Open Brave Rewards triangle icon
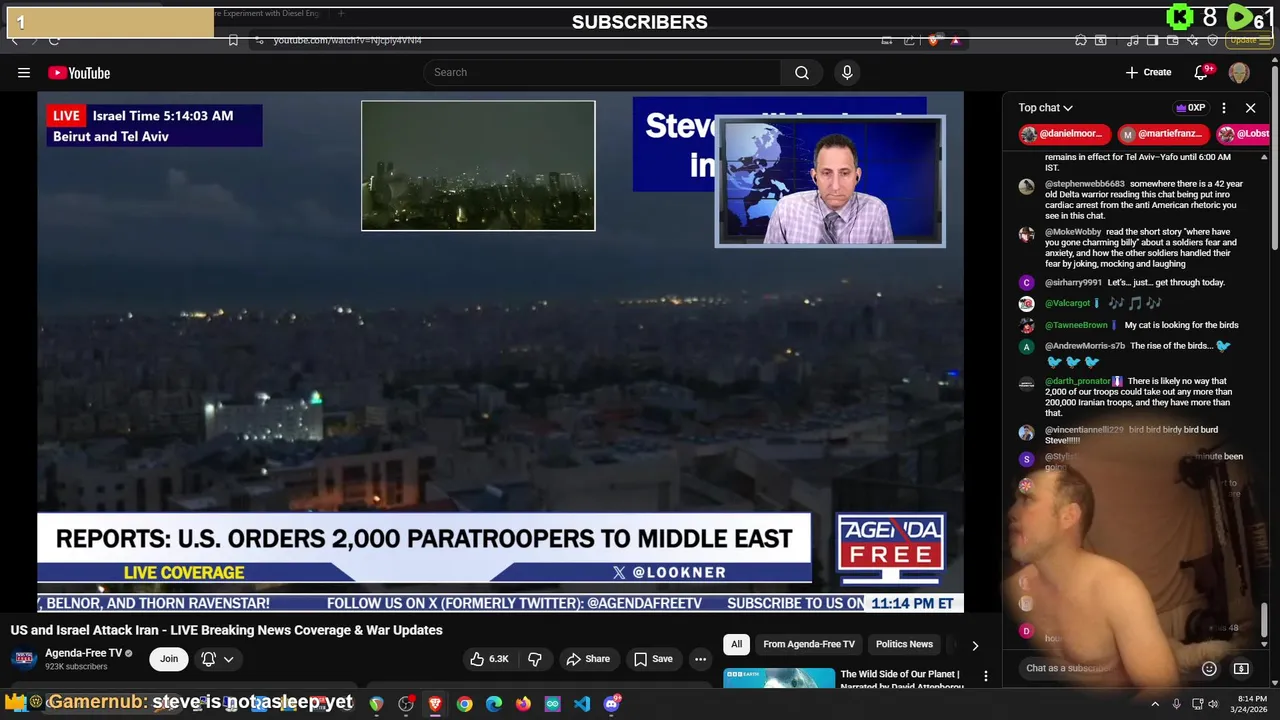The height and width of the screenshot is (720, 1280). (x=955, y=40)
